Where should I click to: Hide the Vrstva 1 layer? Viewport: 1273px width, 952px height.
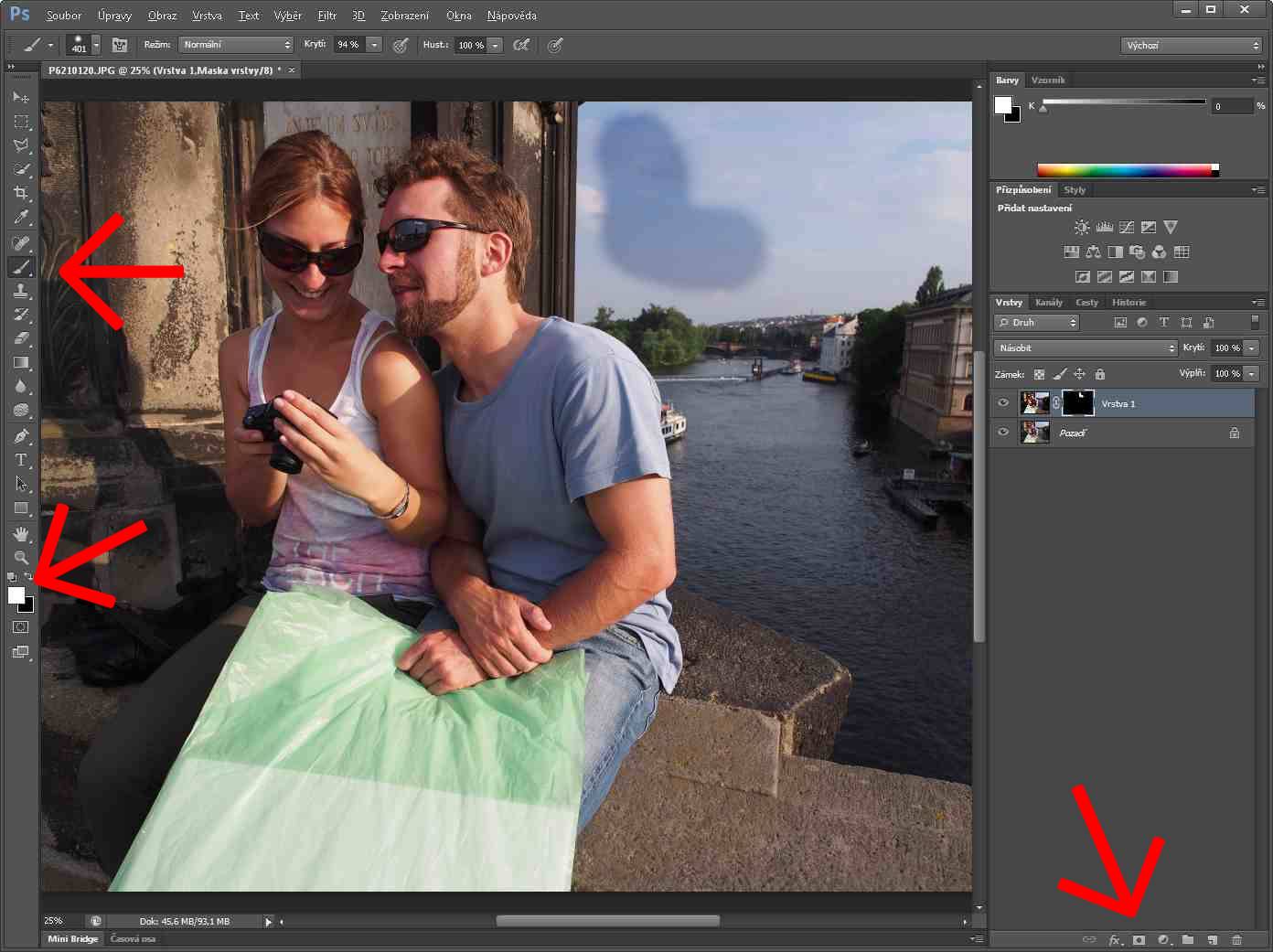(1003, 403)
